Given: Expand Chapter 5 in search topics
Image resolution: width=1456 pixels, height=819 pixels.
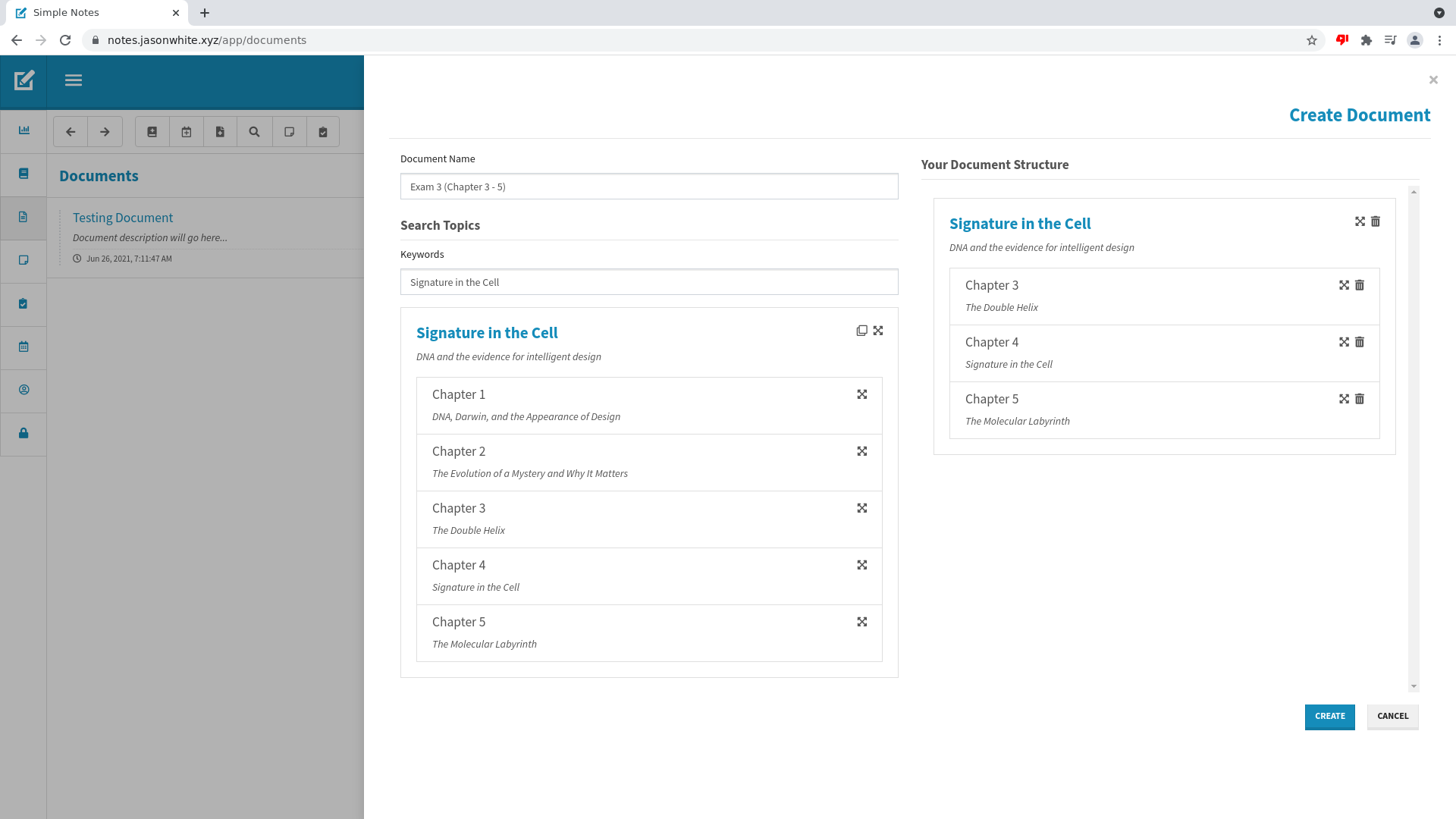Looking at the screenshot, I should click(x=862, y=622).
